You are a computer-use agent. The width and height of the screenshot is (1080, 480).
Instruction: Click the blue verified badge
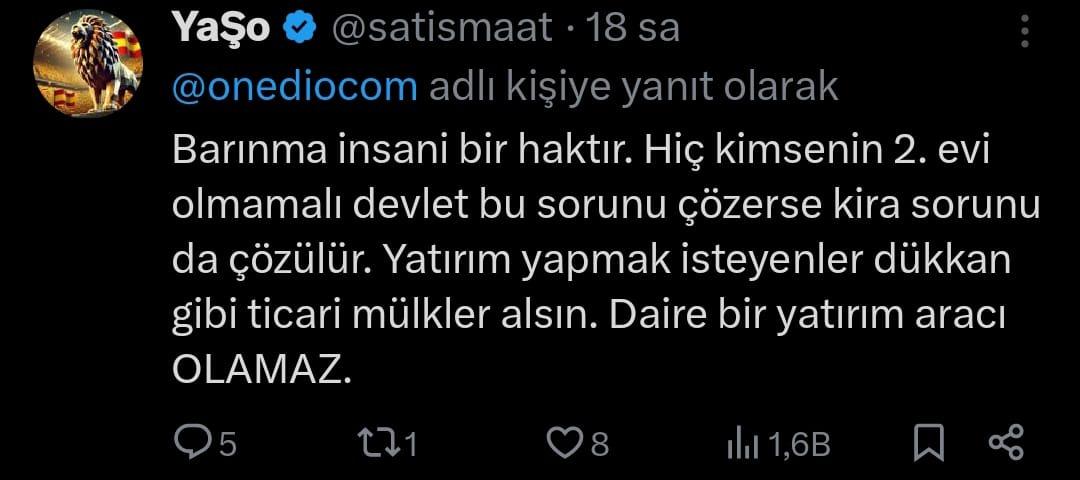300,30
